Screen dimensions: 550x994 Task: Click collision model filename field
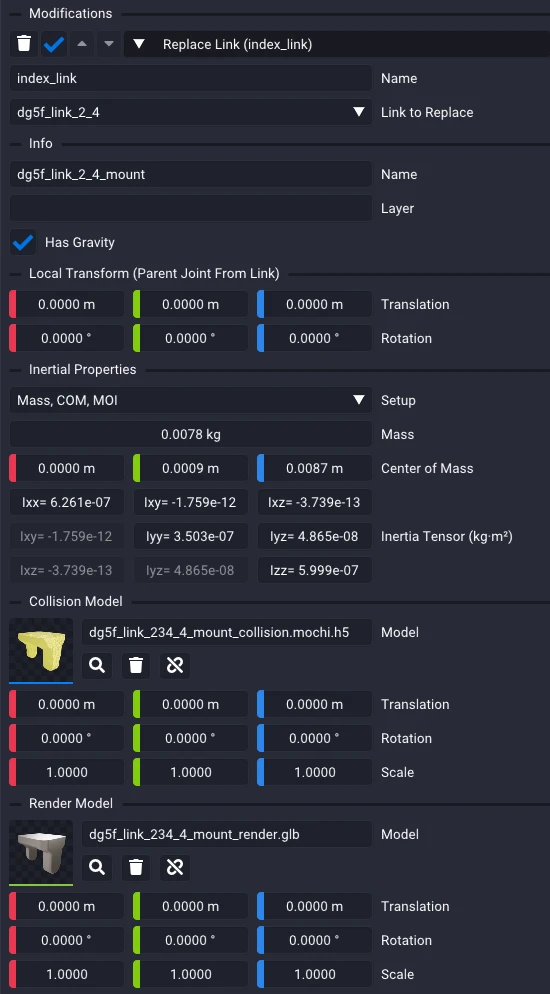pyautogui.click(x=227, y=632)
